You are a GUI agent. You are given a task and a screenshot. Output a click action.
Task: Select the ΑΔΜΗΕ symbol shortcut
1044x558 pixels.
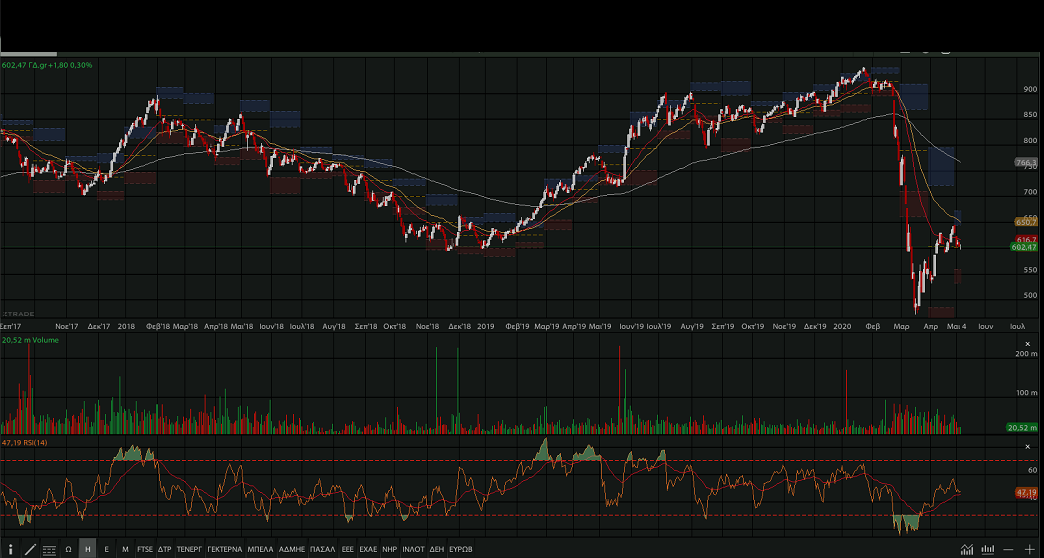click(291, 549)
